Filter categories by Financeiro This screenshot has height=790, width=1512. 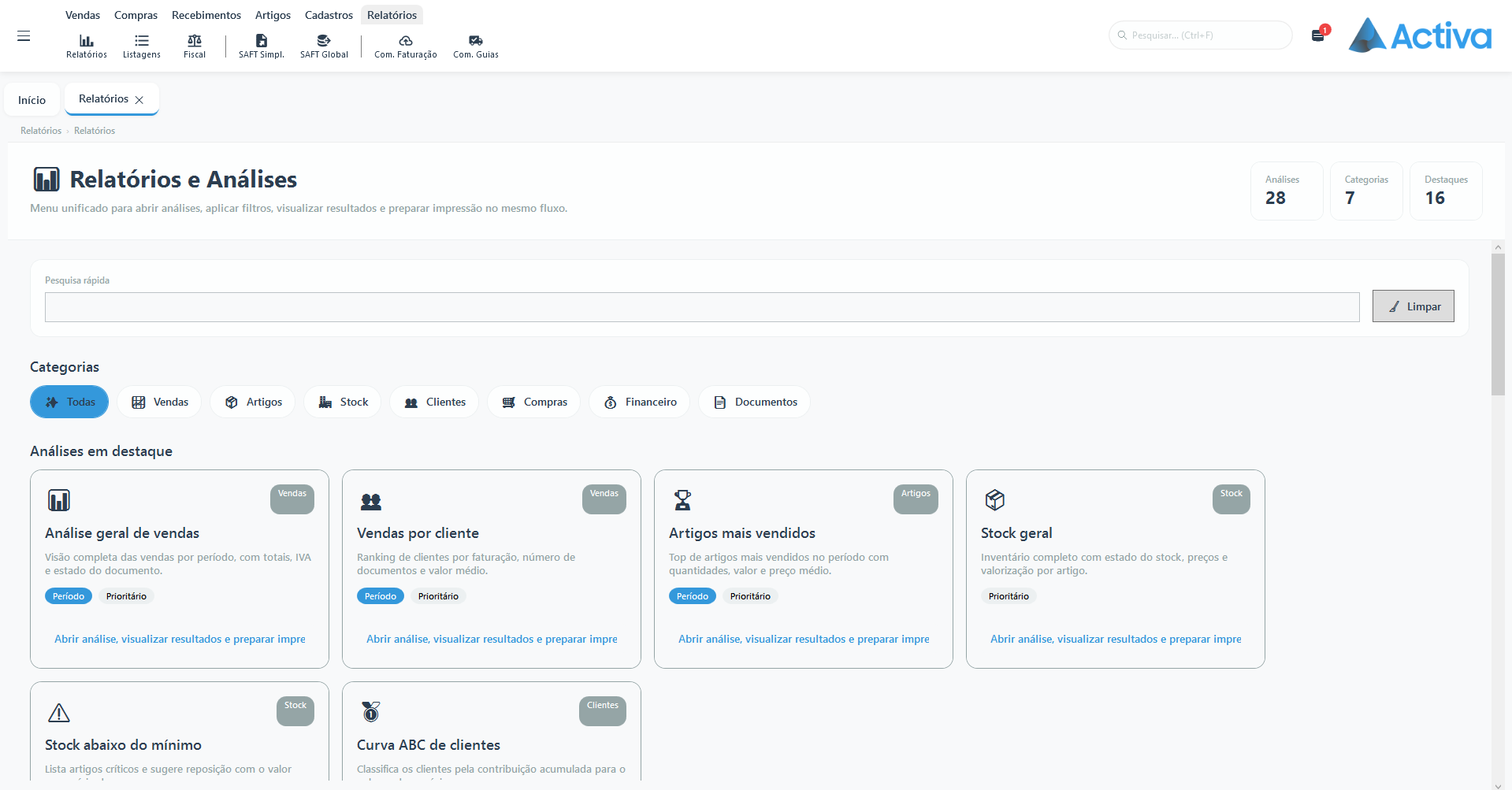[x=640, y=402]
